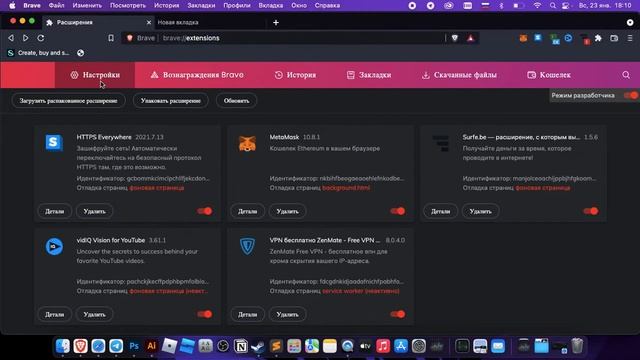This screenshot has height=360, width=640.
Task: Click Удалить for MetaMask extension
Action: pos(288,211)
